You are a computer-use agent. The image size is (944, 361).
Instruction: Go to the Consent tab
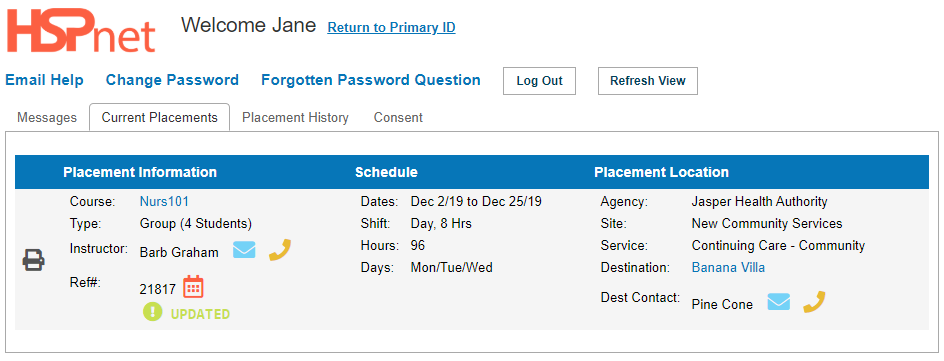(x=398, y=117)
